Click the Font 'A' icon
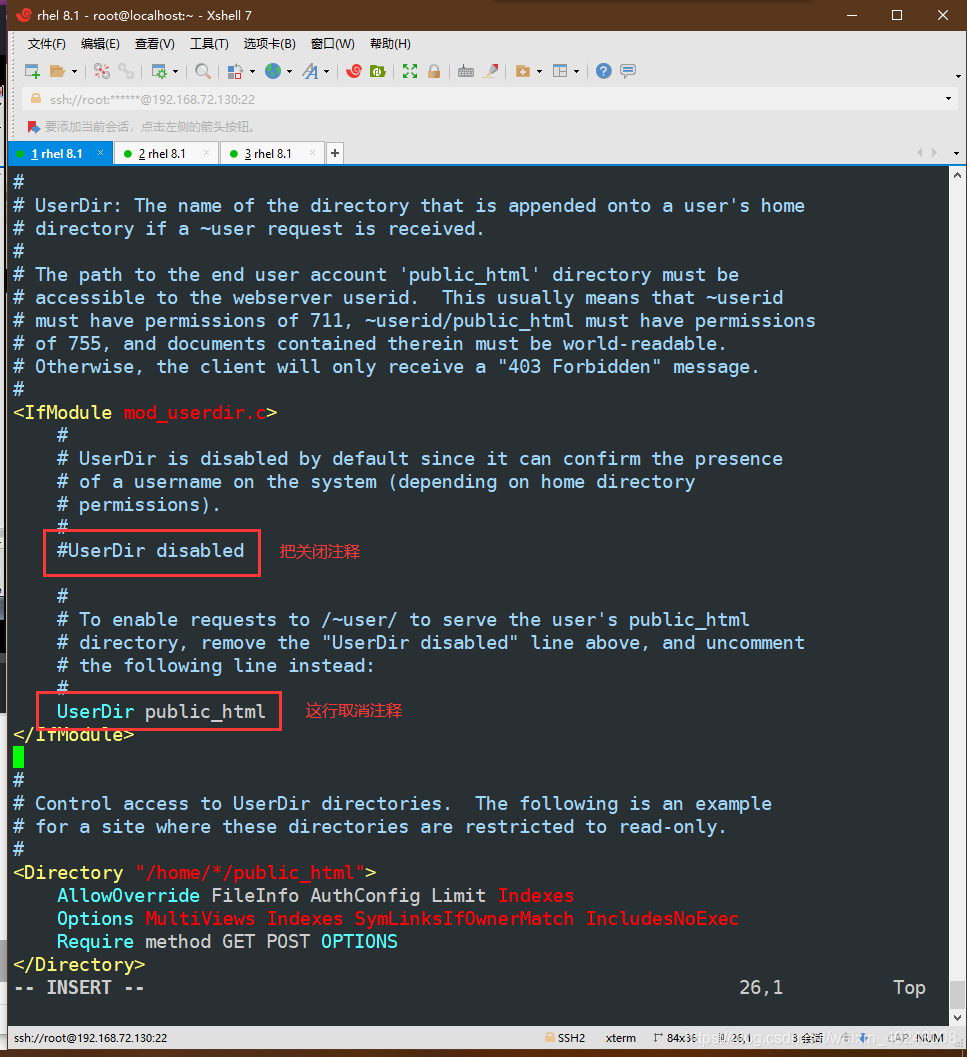967x1057 pixels. click(x=310, y=71)
